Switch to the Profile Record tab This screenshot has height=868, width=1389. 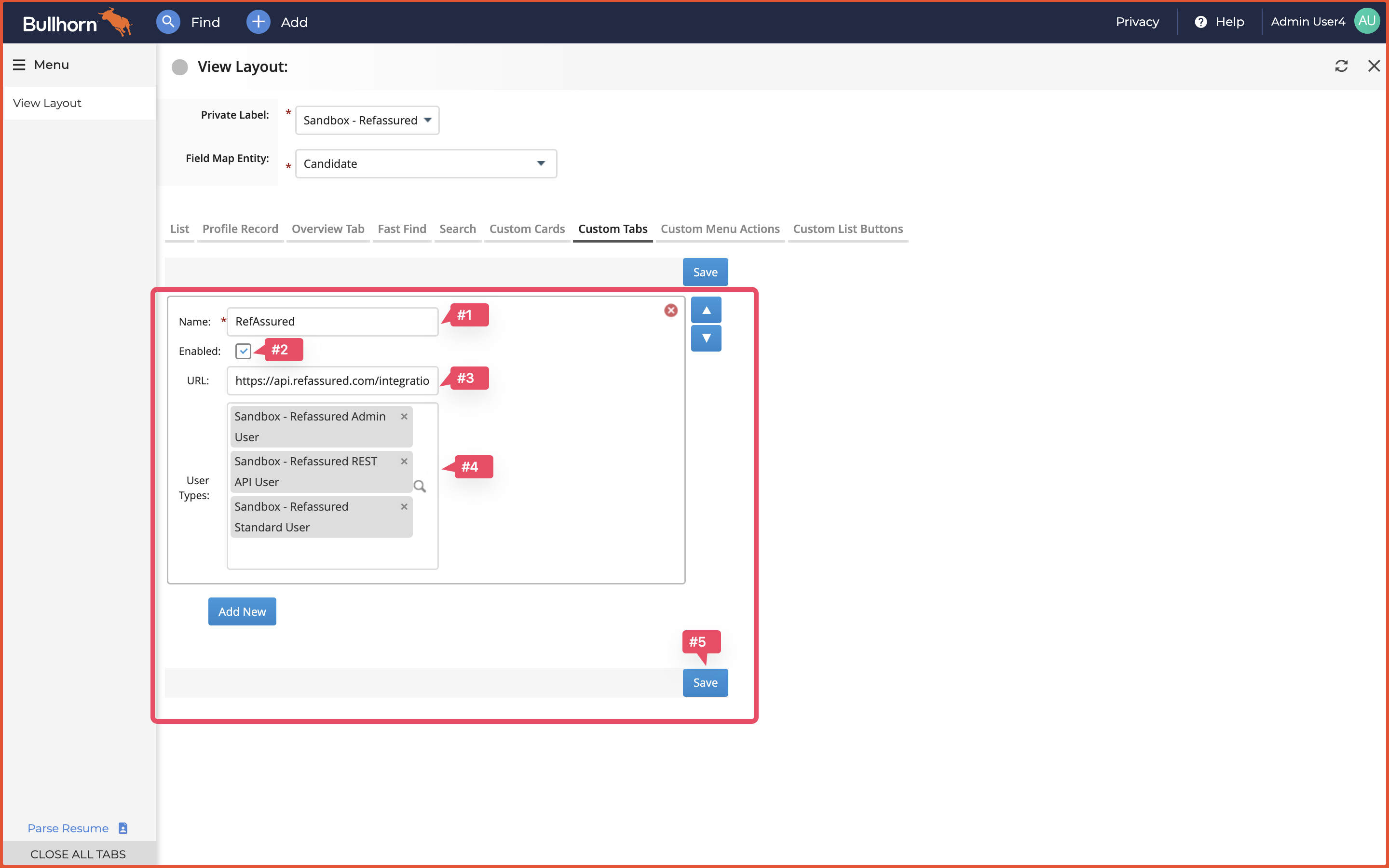tap(240, 229)
